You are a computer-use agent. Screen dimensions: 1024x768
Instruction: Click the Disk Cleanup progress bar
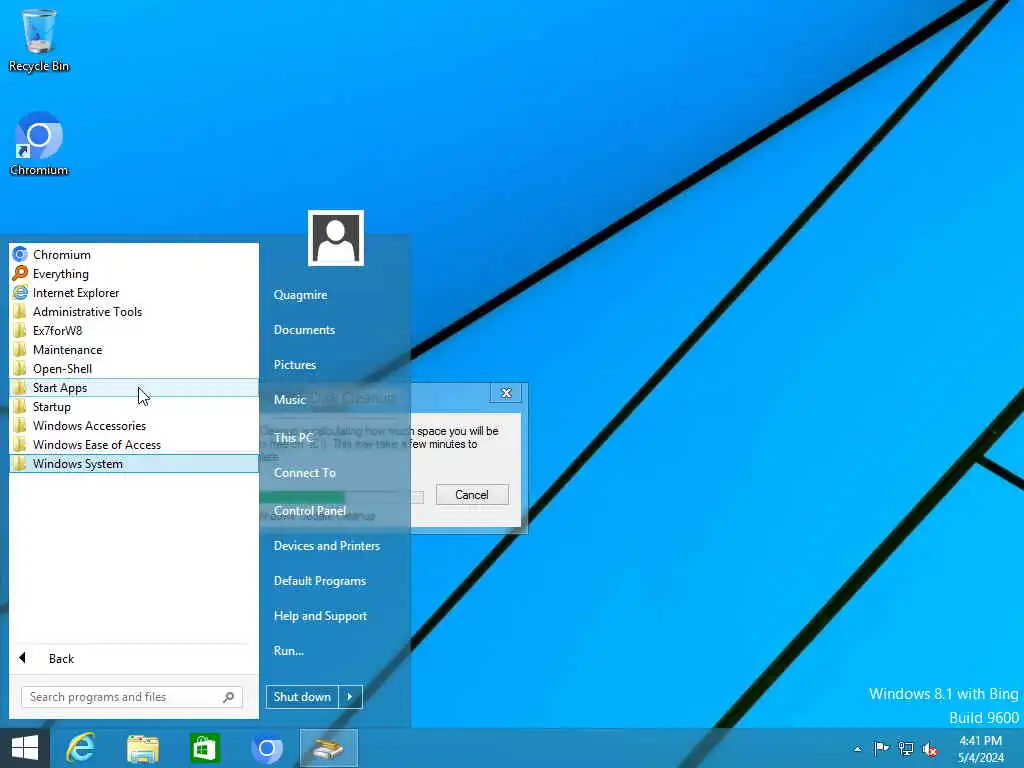342,498
